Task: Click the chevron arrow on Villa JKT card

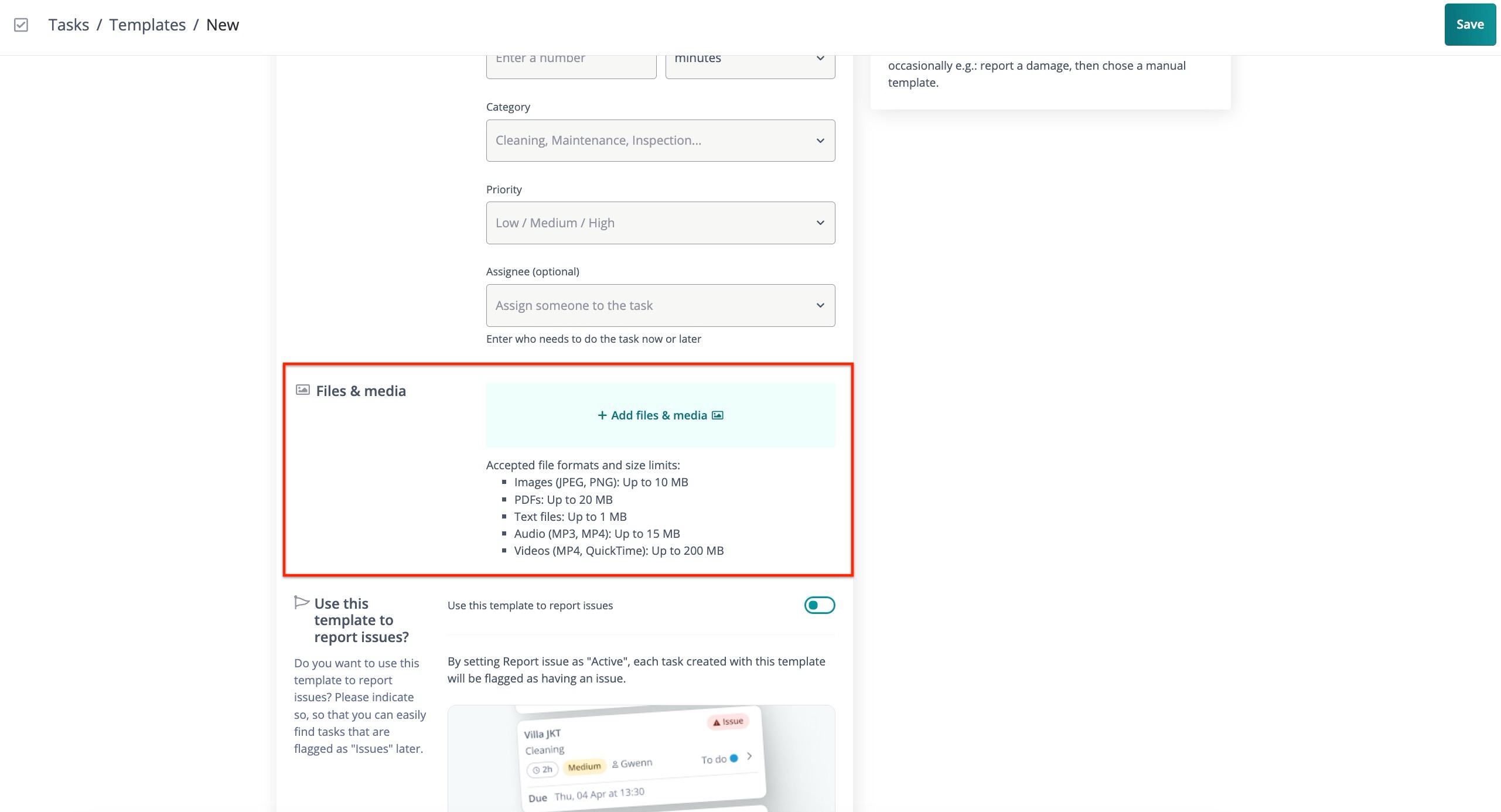Action: (749, 756)
